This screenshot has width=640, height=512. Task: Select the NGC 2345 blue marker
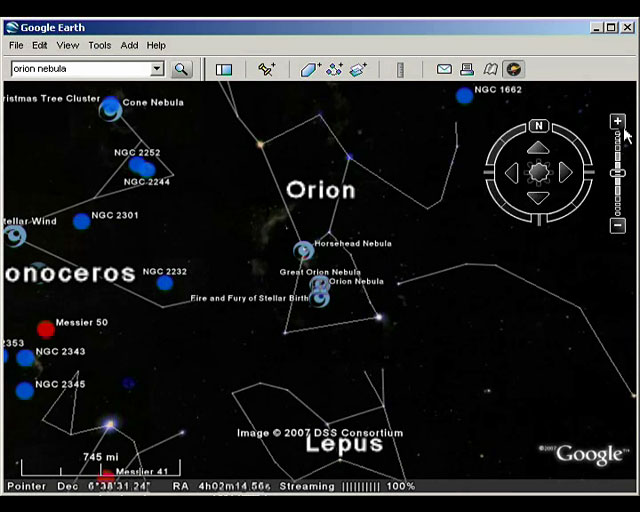point(24,391)
